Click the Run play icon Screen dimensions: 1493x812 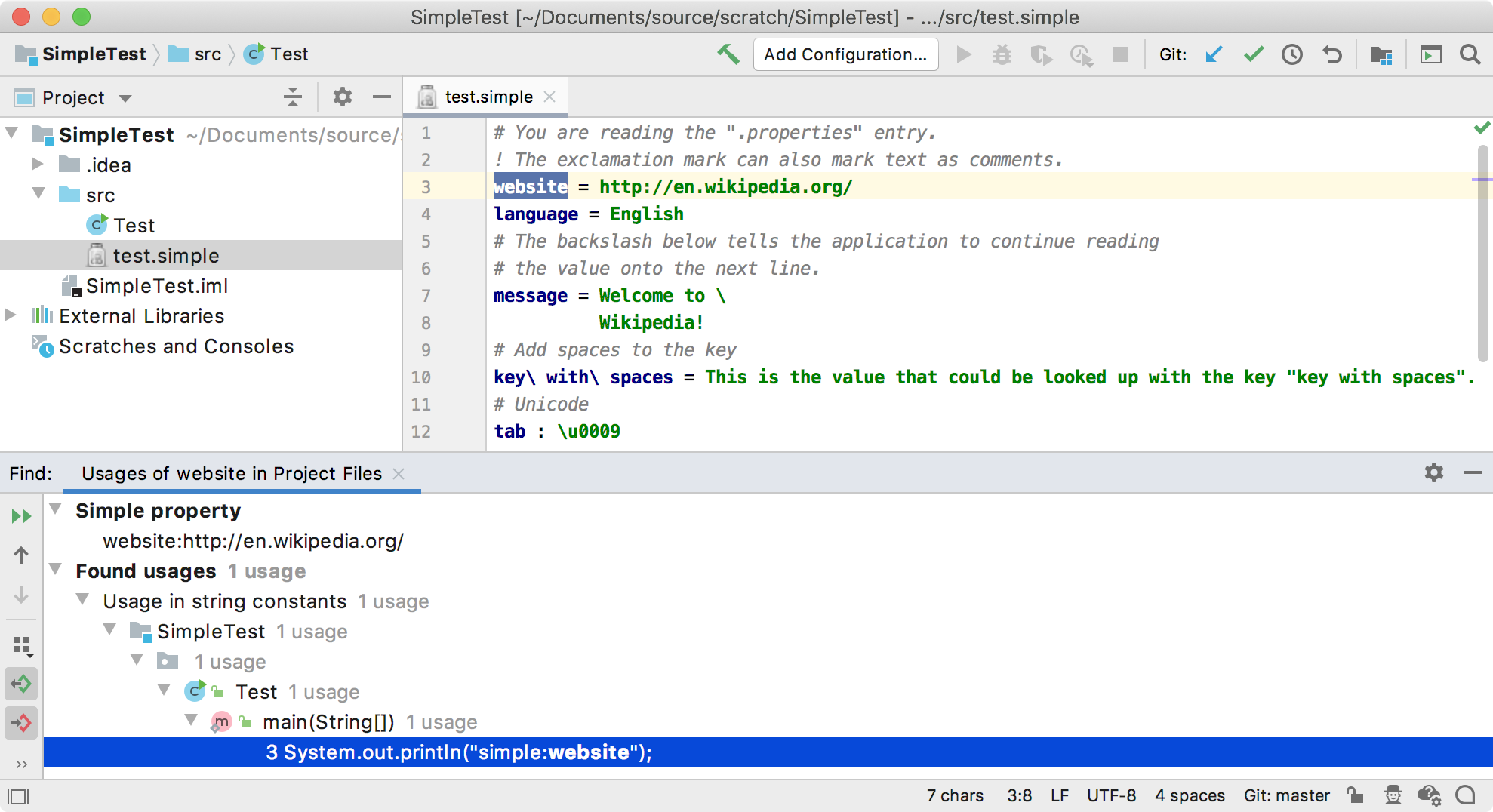pos(963,54)
